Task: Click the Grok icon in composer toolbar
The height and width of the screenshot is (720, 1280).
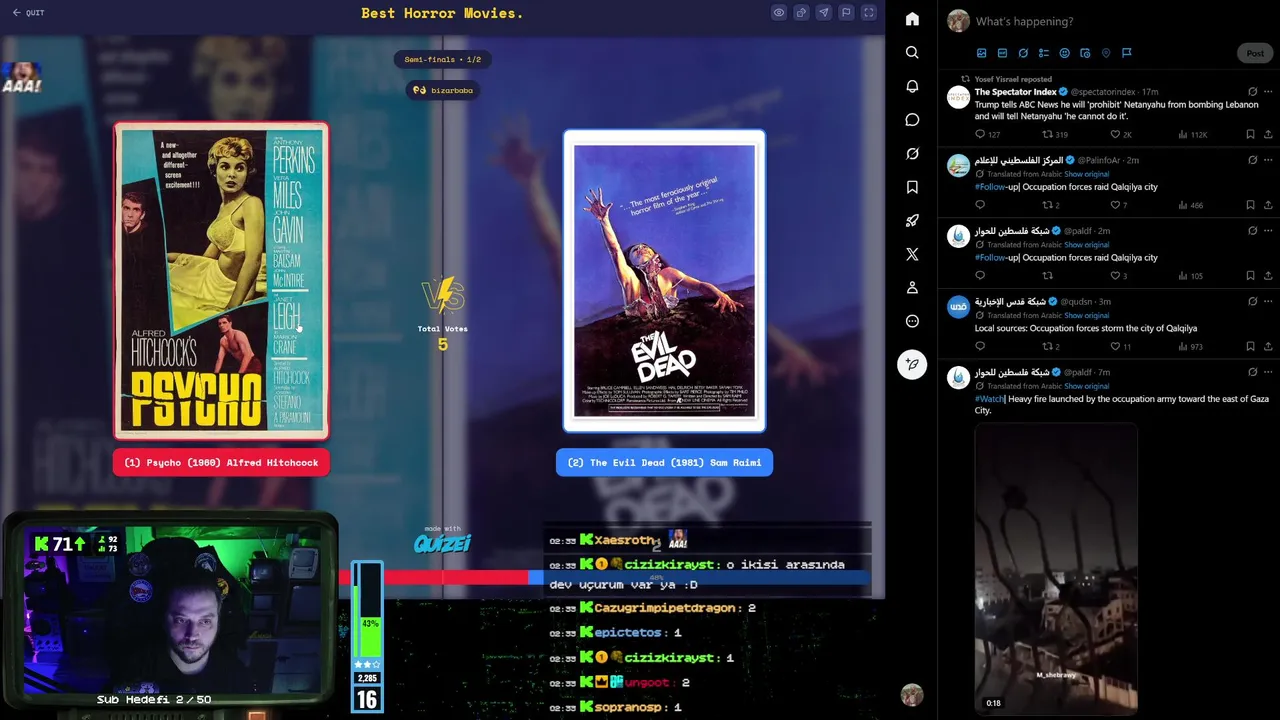Action: (1023, 53)
